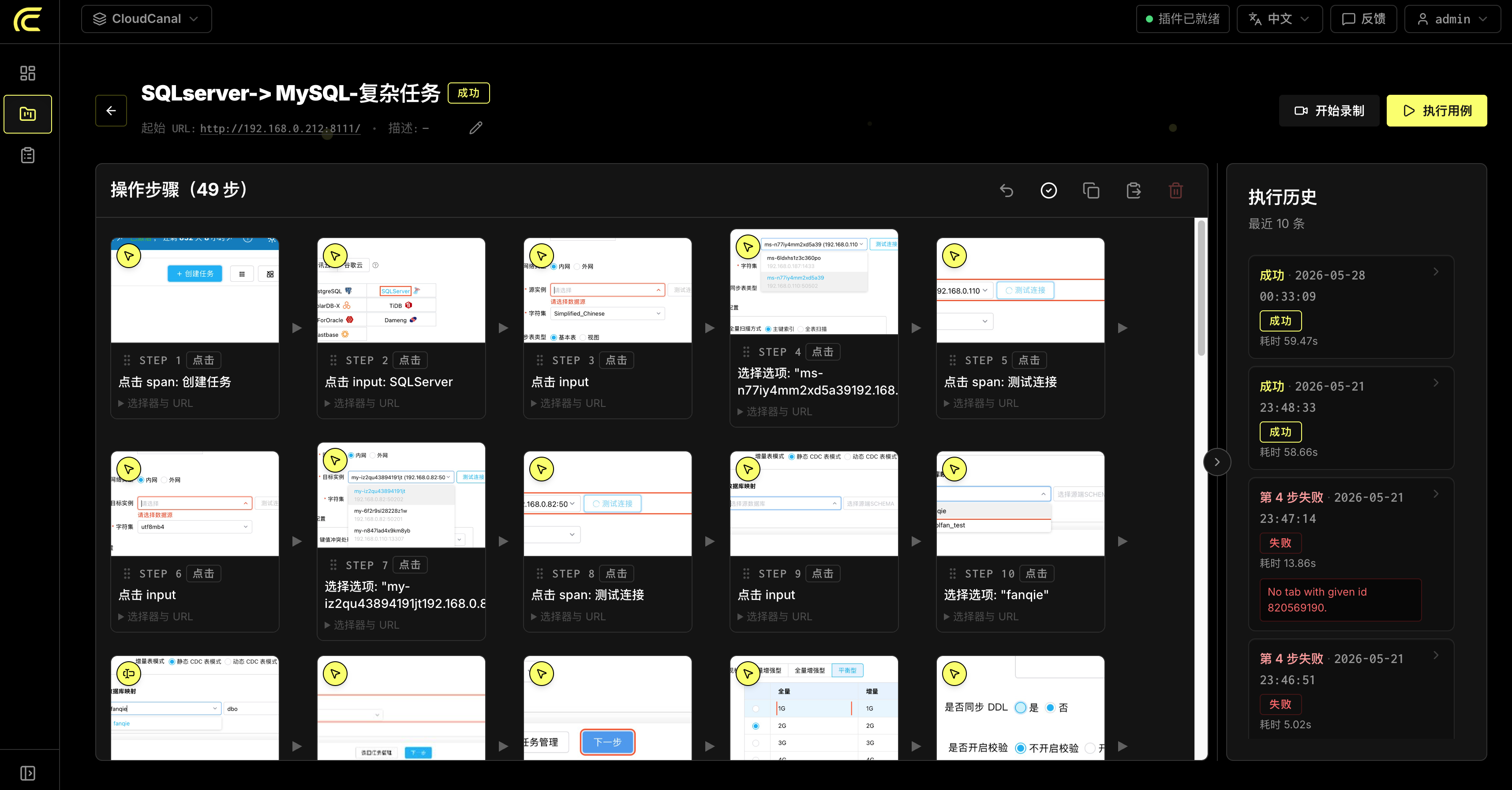
Task: Click the step title 点击 span: 测试连接 in STEP 5
Action: point(1000,382)
